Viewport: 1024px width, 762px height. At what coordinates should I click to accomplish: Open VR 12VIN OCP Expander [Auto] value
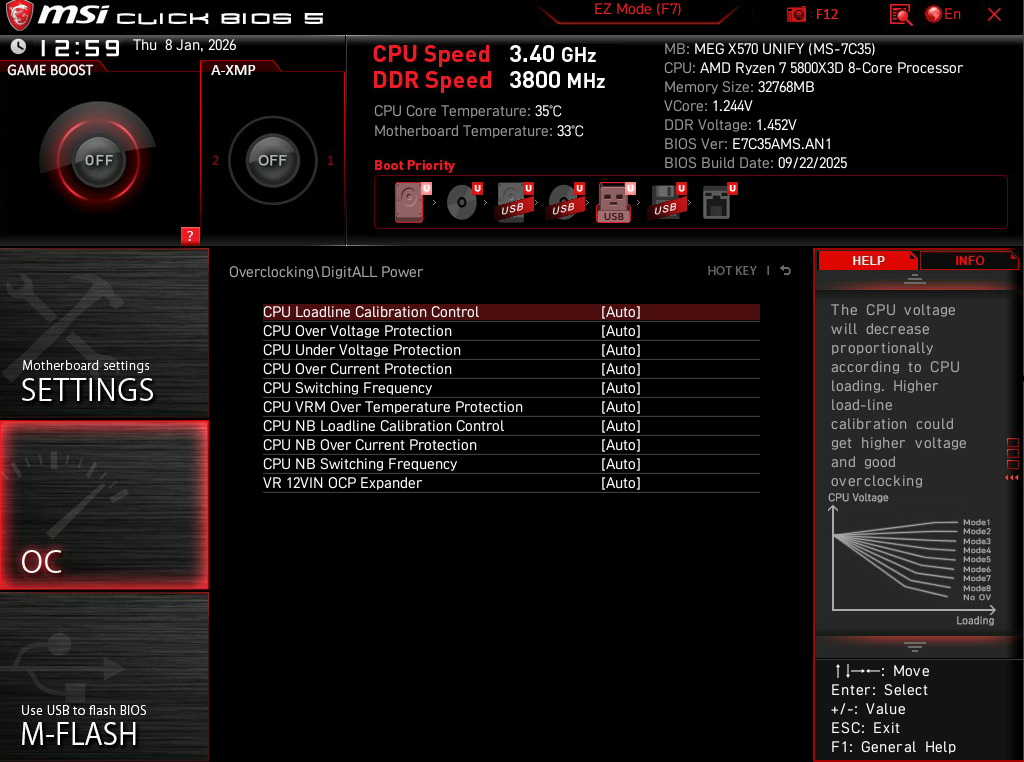coord(620,483)
